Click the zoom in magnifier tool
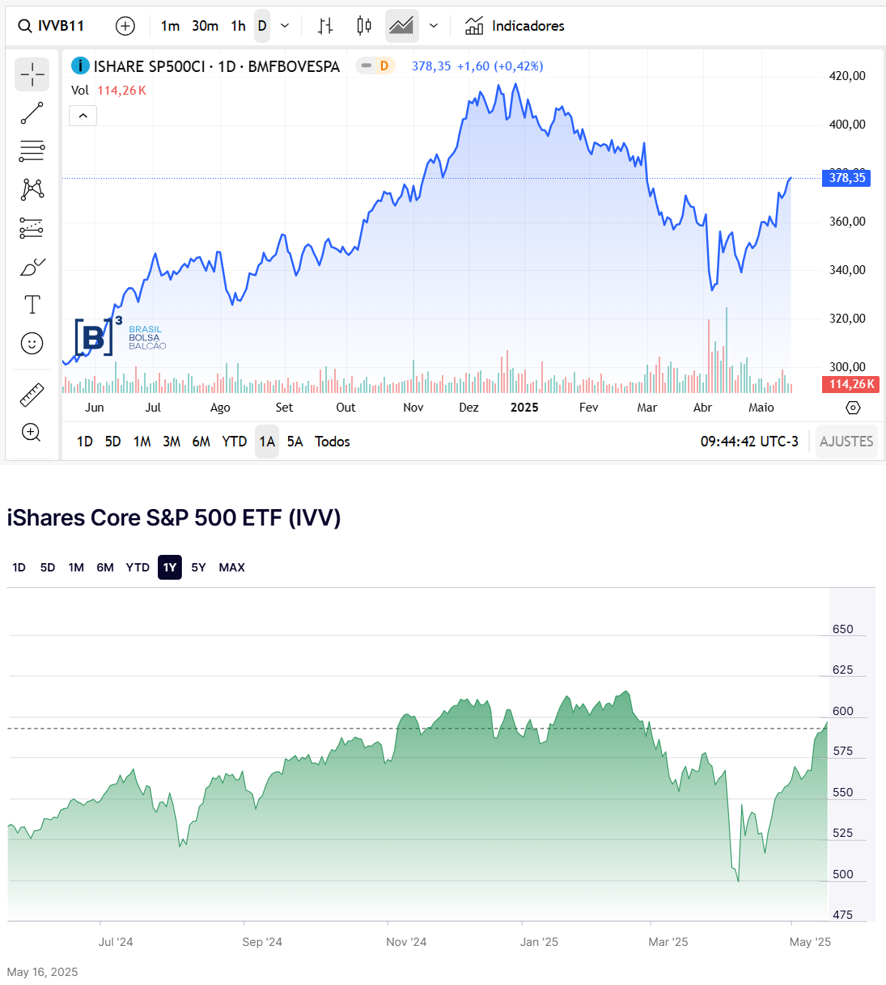Screen dimensions: 886x985 32,432
